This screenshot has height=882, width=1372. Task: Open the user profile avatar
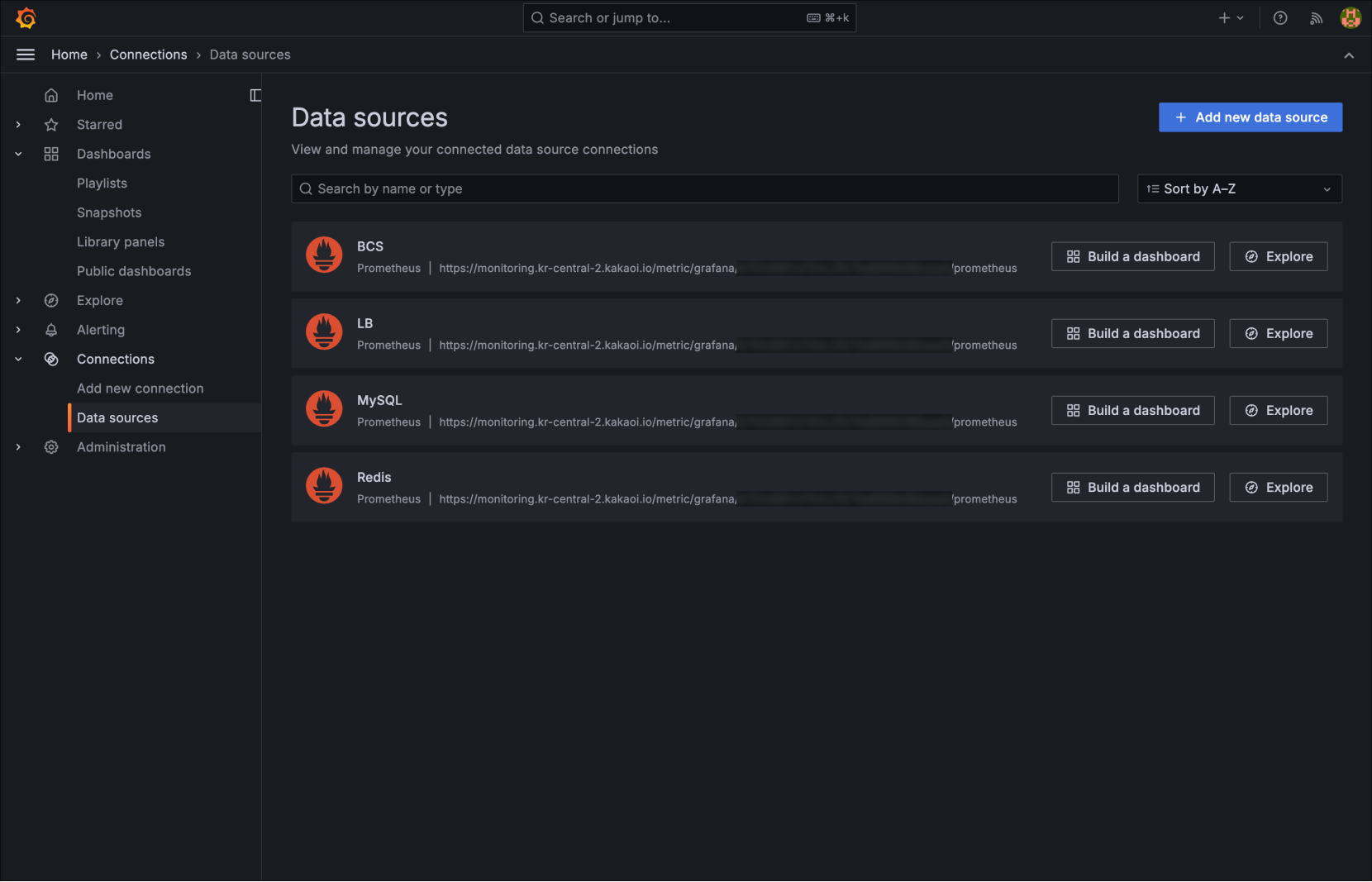point(1351,17)
